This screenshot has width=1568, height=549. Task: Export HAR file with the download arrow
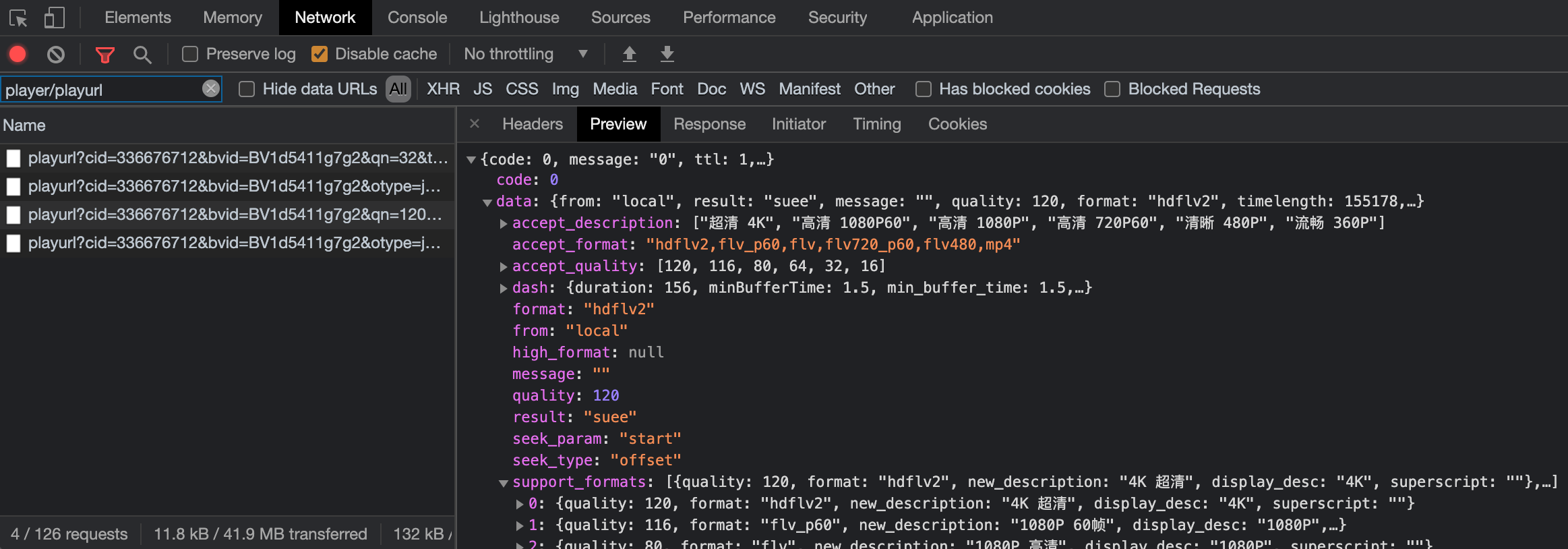coord(667,54)
